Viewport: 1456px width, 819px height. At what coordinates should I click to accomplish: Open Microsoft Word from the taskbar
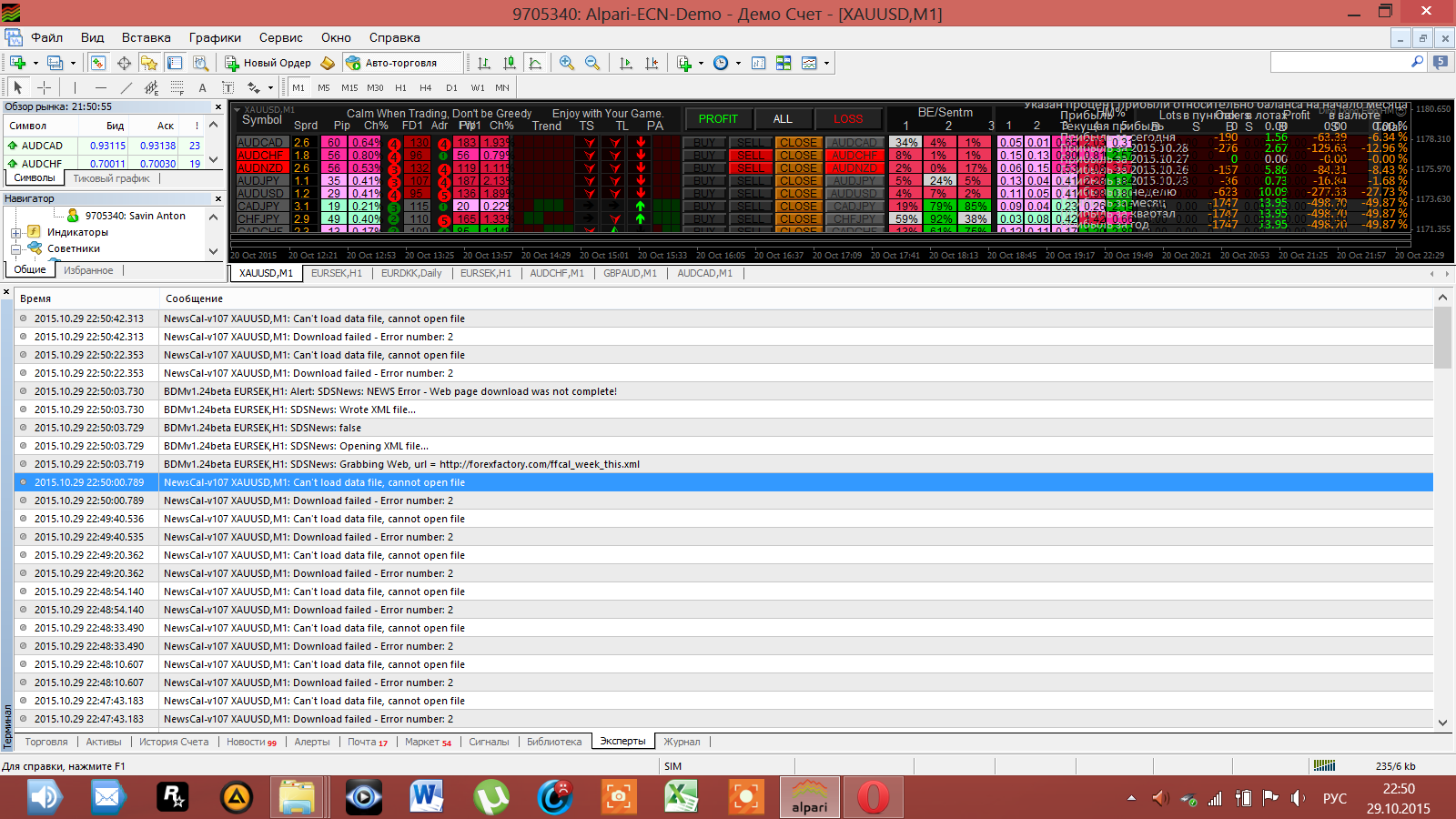[426, 798]
